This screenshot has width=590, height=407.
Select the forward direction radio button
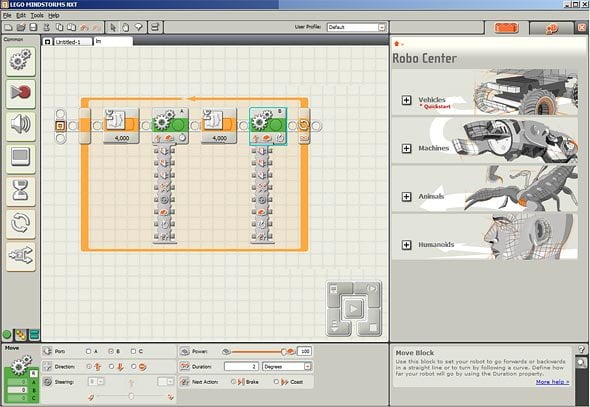89,366
